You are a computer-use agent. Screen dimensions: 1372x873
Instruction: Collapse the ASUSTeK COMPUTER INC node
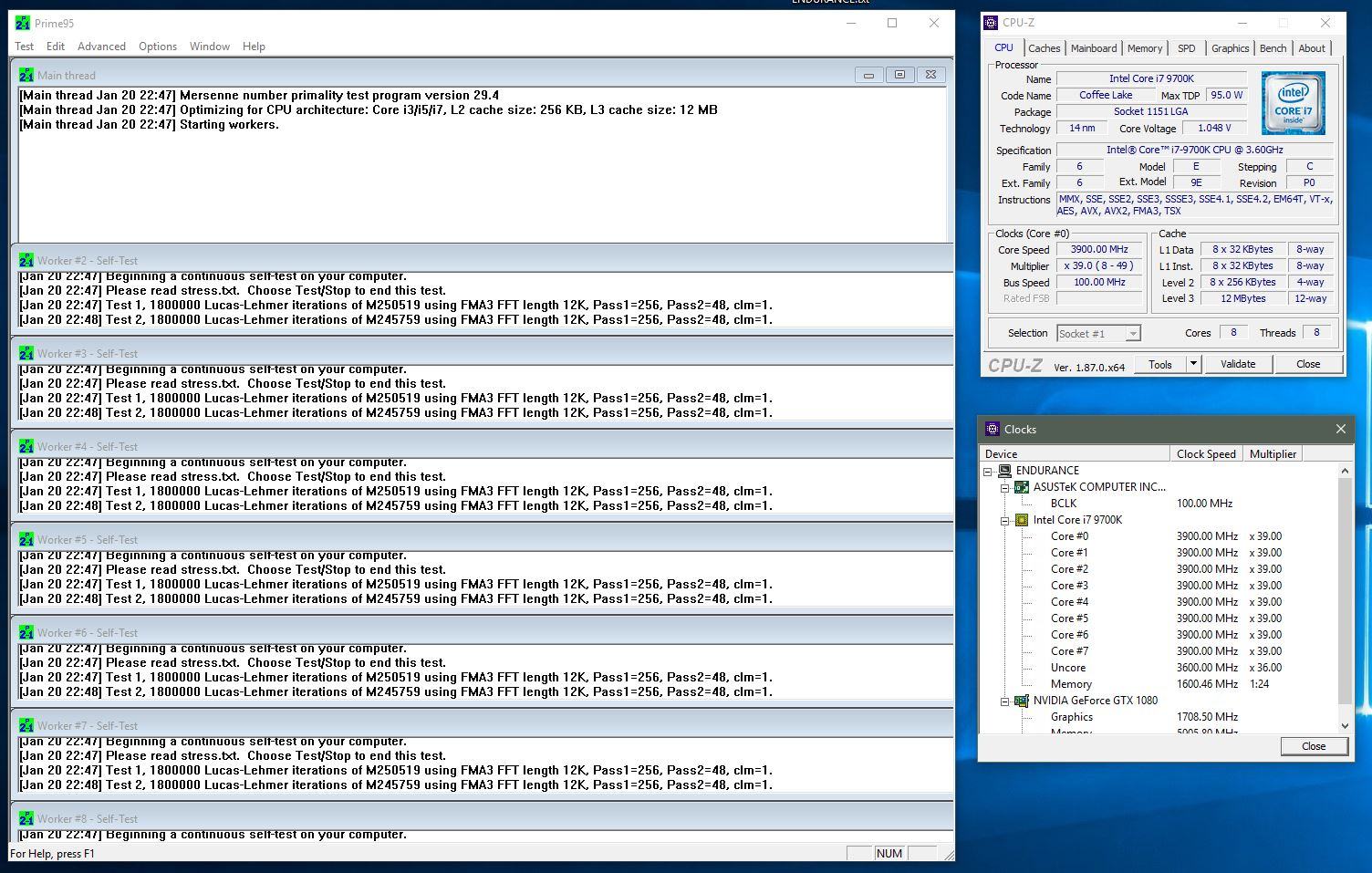(x=1004, y=488)
